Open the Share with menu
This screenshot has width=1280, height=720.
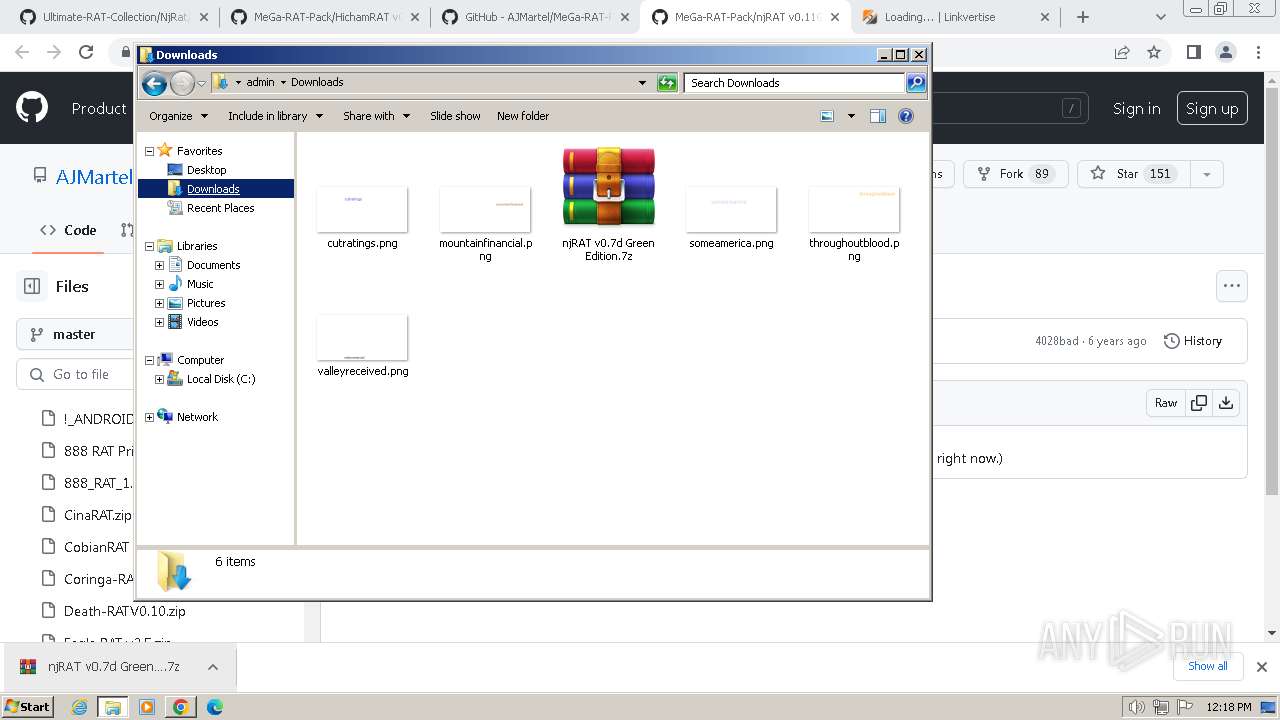(376, 116)
